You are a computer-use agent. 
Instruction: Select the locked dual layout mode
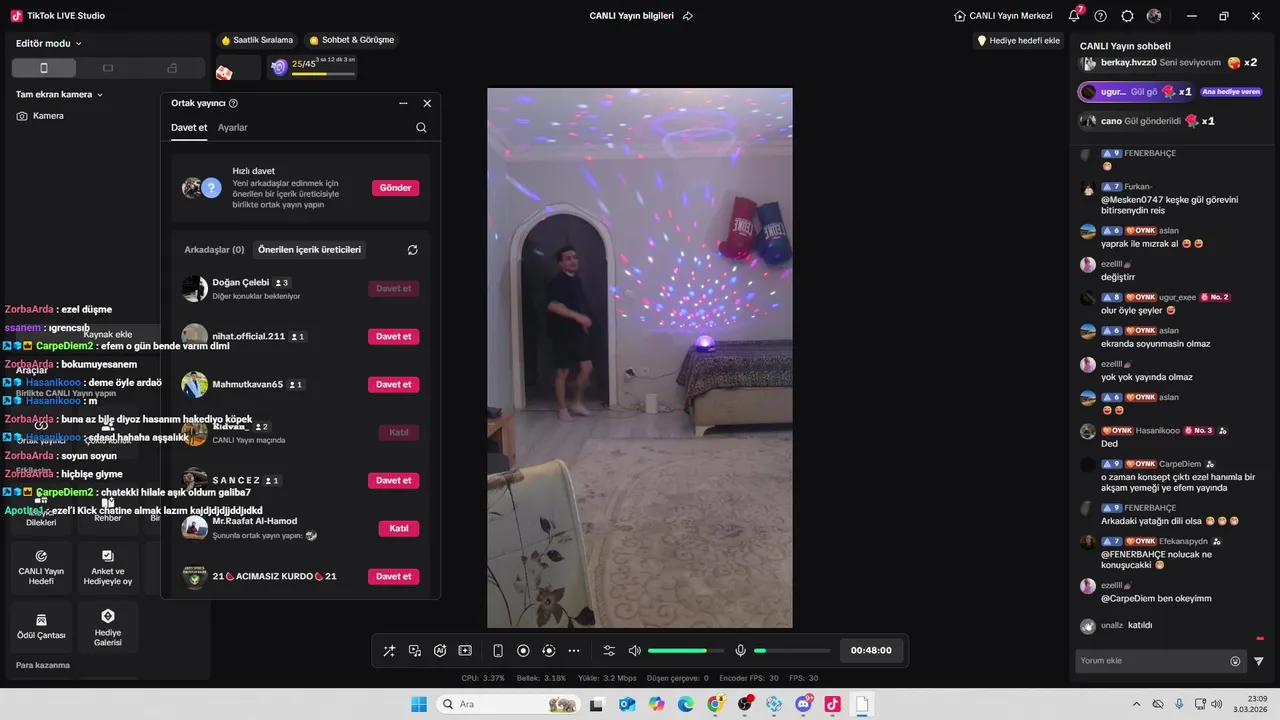pyautogui.click(x=172, y=68)
